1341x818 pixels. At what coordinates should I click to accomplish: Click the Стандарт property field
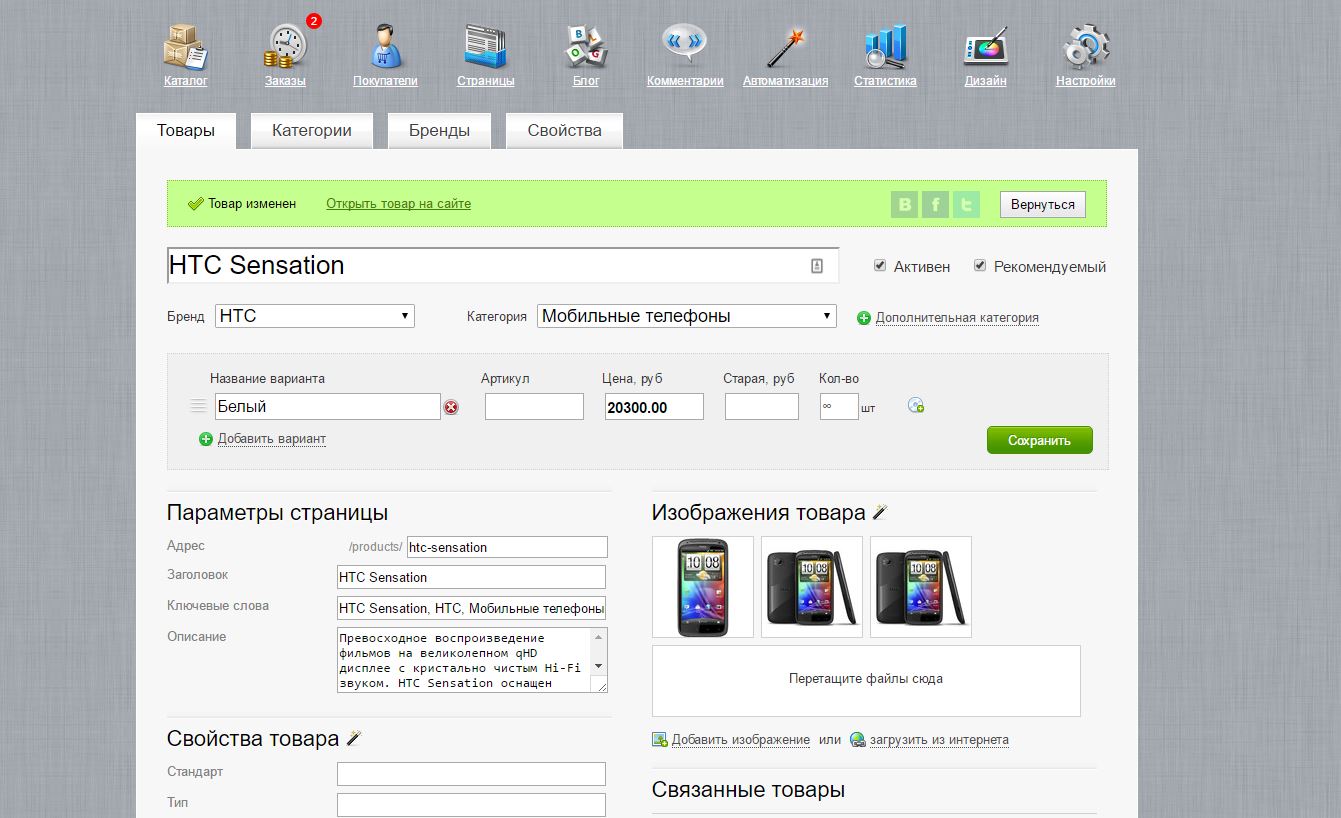[472, 774]
